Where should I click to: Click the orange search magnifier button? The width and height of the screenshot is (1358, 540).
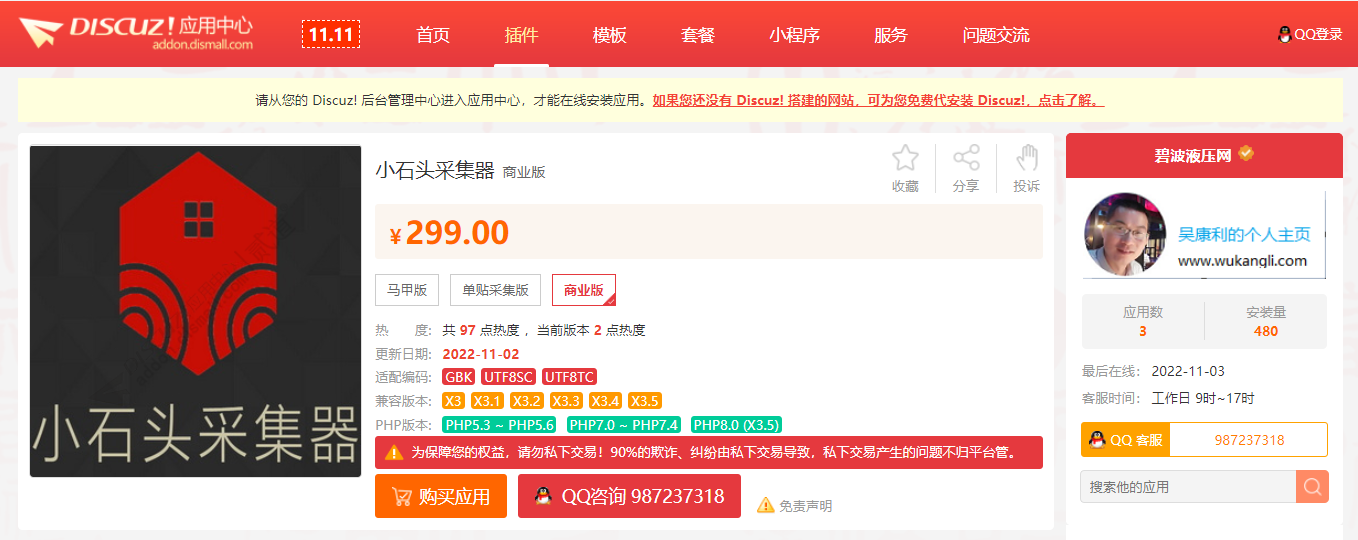tap(1313, 487)
